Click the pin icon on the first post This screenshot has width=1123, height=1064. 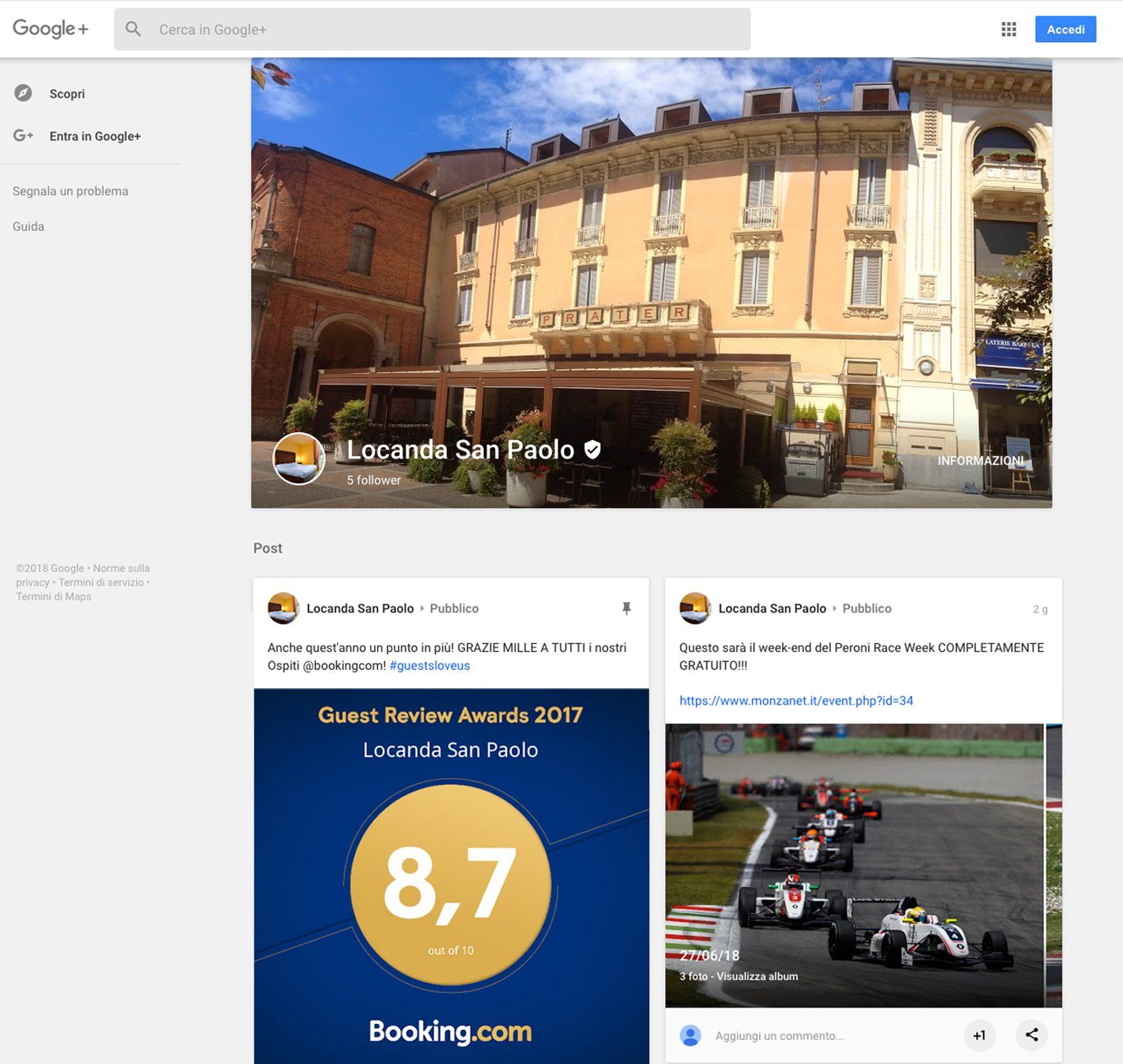[626, 608]
